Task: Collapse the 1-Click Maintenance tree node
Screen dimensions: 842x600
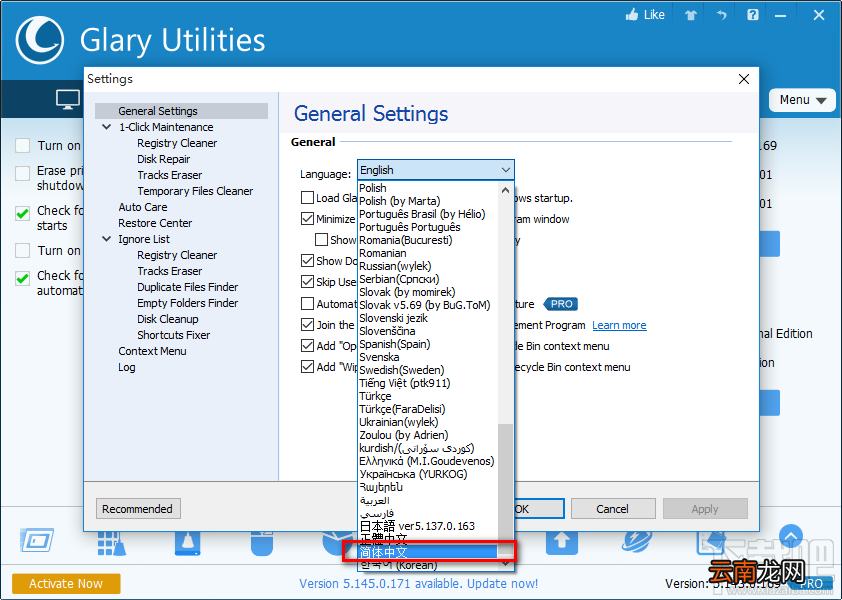Action: 106,127
